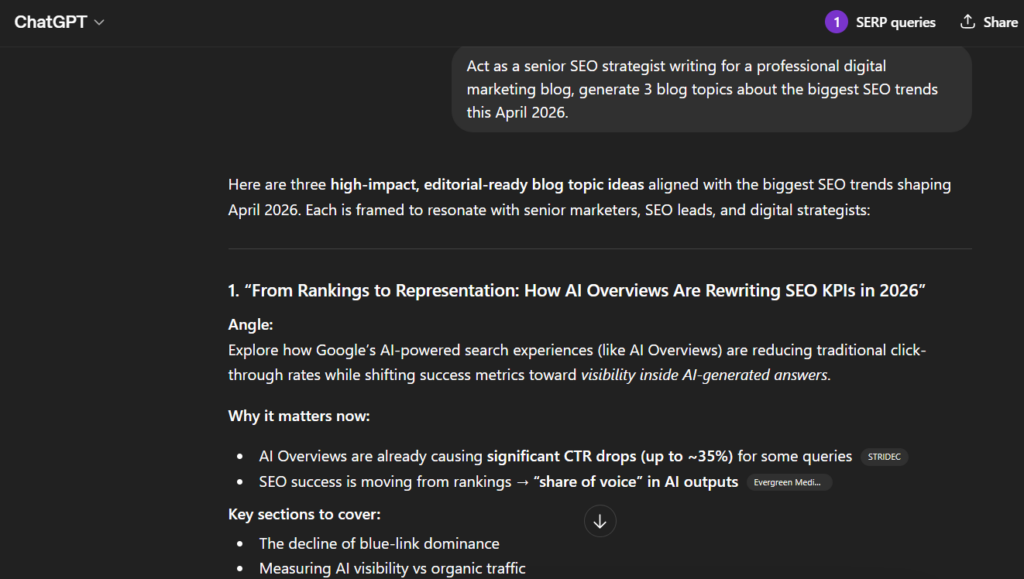Image resolution: width=1024 pixels, height=579 pixels.
Task: Open the STRIDEC source citation chip
Action: pyautogui.click(x=884, y=456)
